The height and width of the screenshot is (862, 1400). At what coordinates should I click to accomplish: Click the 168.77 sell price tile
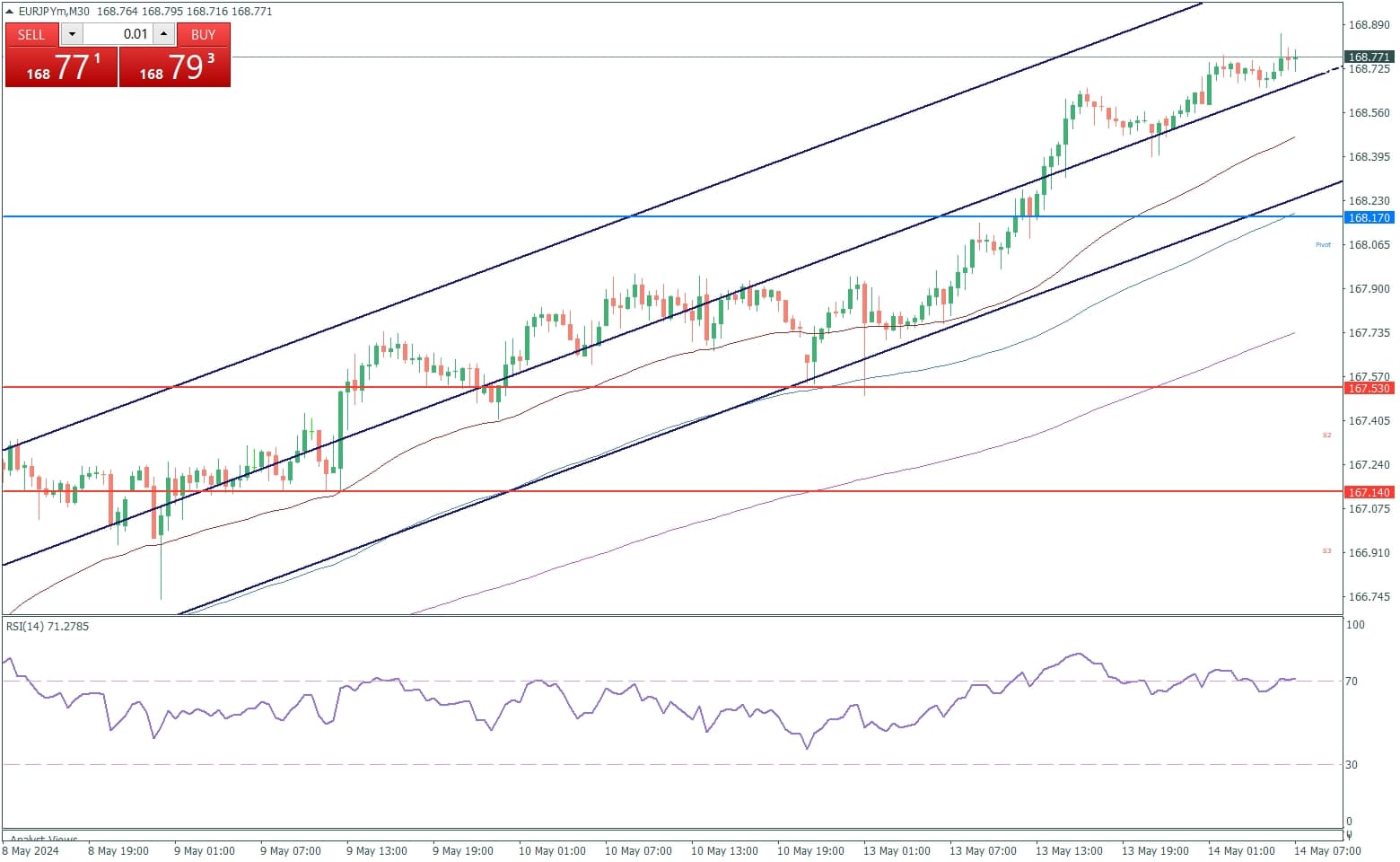click(62, 67)
